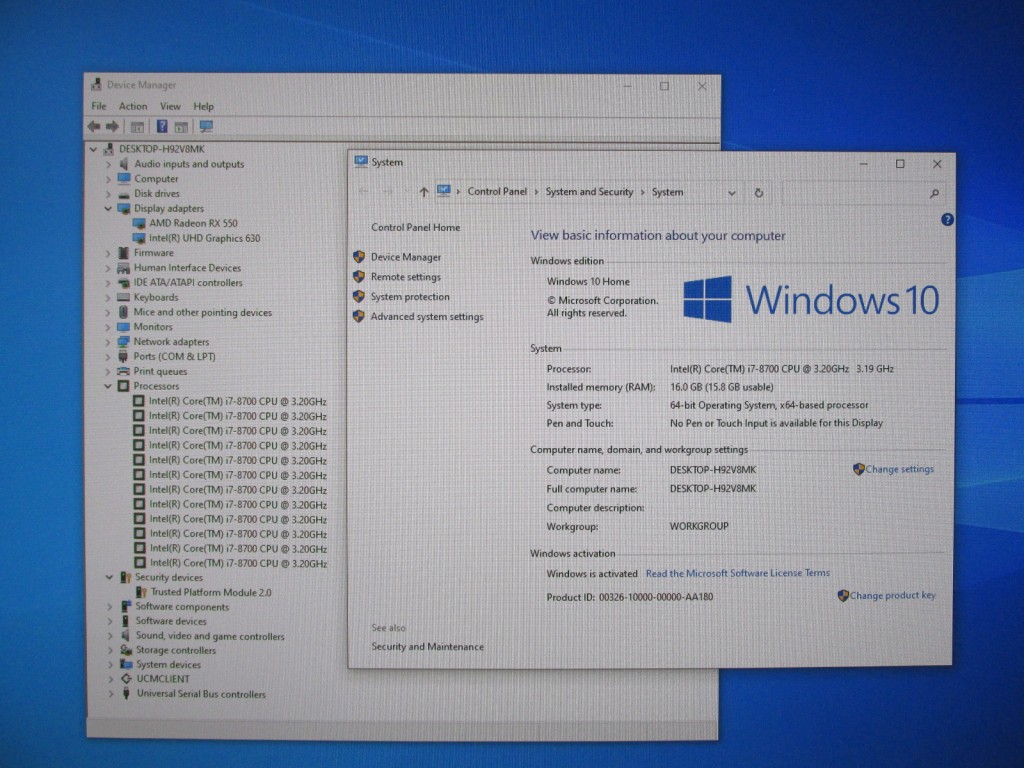The width and height of the screenshot is (1024, 768).
Task: Click the Computer category icon
Action: [x=123, y=178]
